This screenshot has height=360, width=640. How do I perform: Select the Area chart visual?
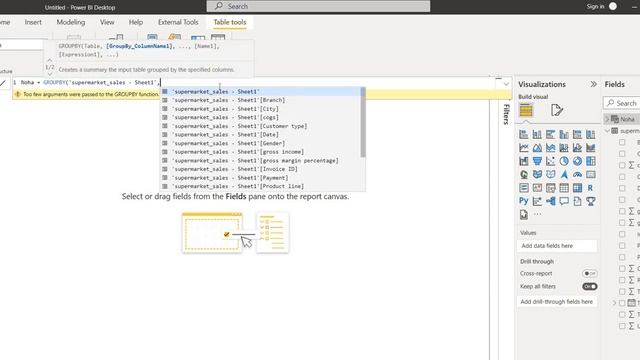click(x=537, y=148)
